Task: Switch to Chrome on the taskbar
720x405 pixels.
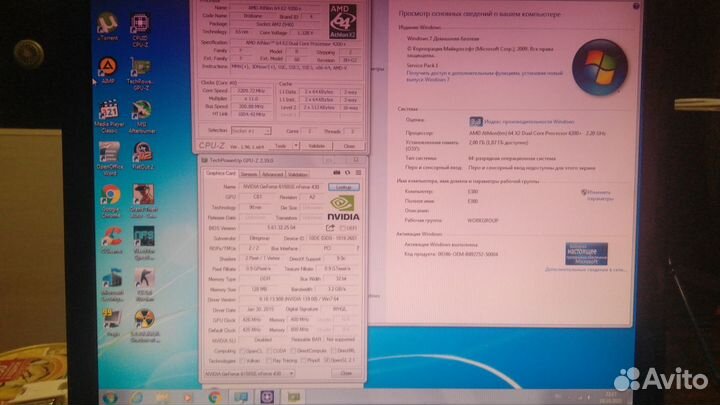Action: tap(214, 397)
